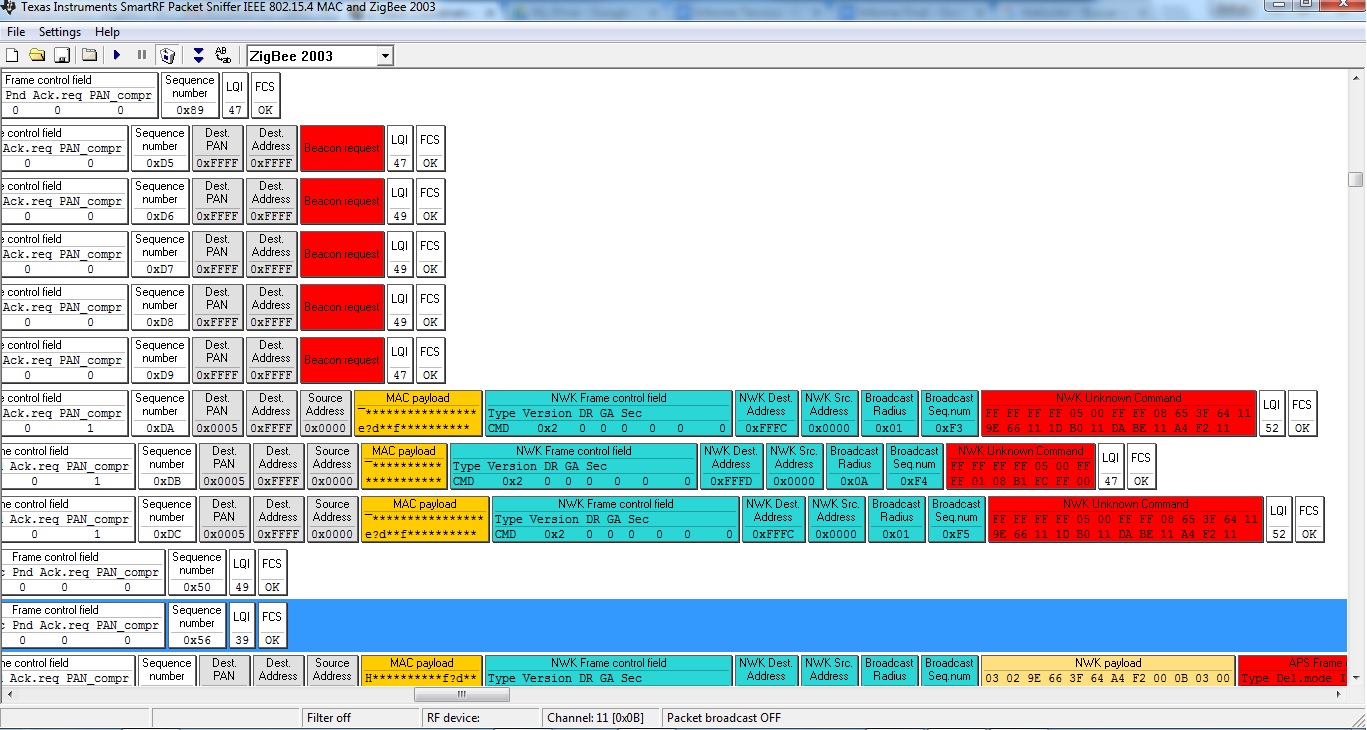Click the Broadcast Seq.num 0xF3 field
Image resolution: width=1367 pixels, height=730 pixels.
(x=949, y=413)
